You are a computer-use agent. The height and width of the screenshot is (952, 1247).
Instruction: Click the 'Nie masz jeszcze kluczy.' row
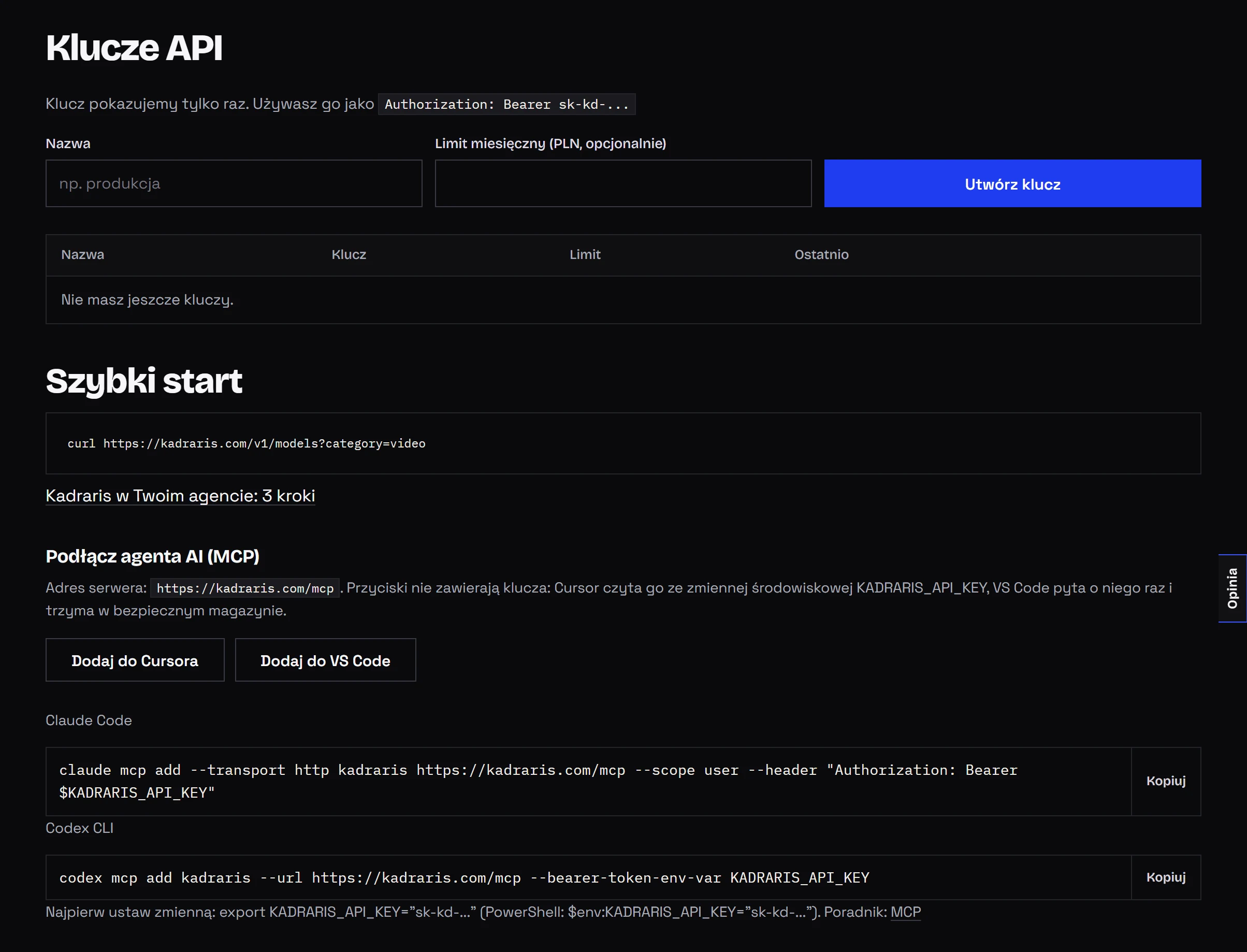tap(622, 300)
